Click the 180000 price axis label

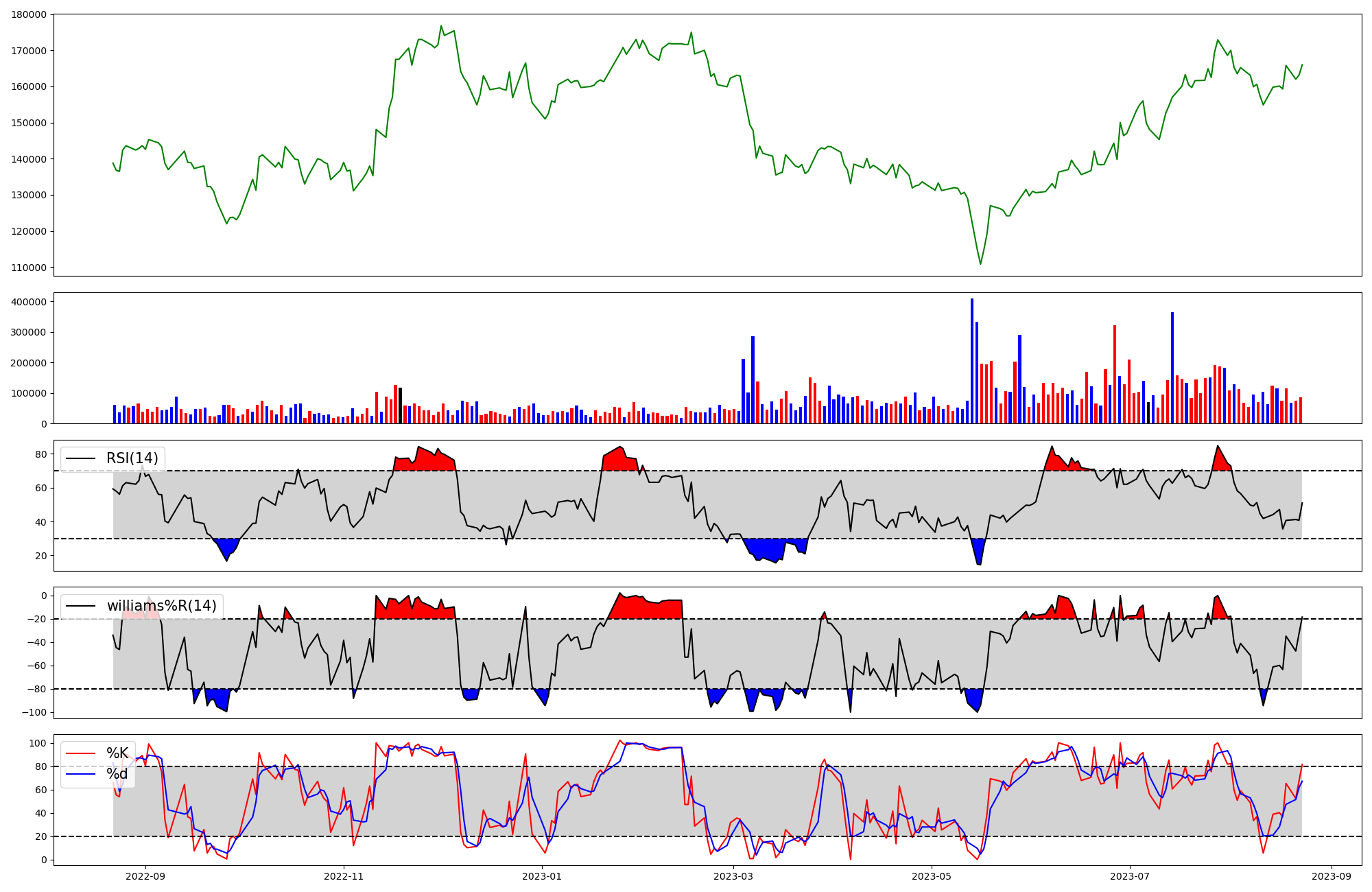(x=29, y=14)
